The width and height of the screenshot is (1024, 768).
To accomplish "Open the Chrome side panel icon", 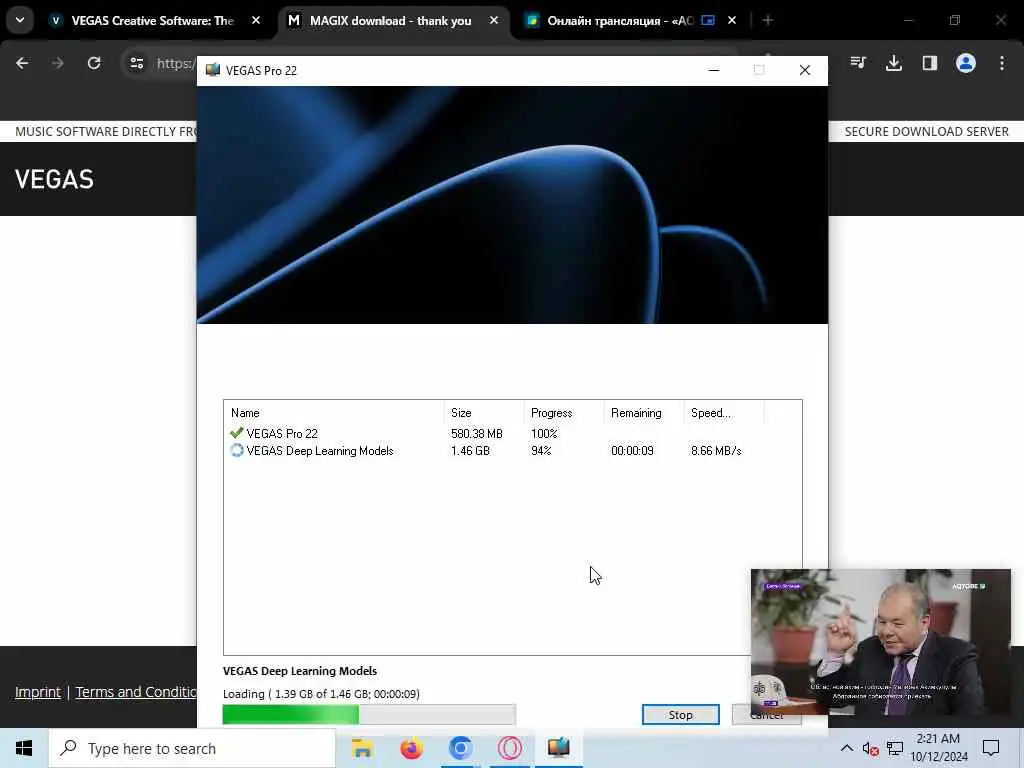I will pyautogui.click(x=930, y=63).
